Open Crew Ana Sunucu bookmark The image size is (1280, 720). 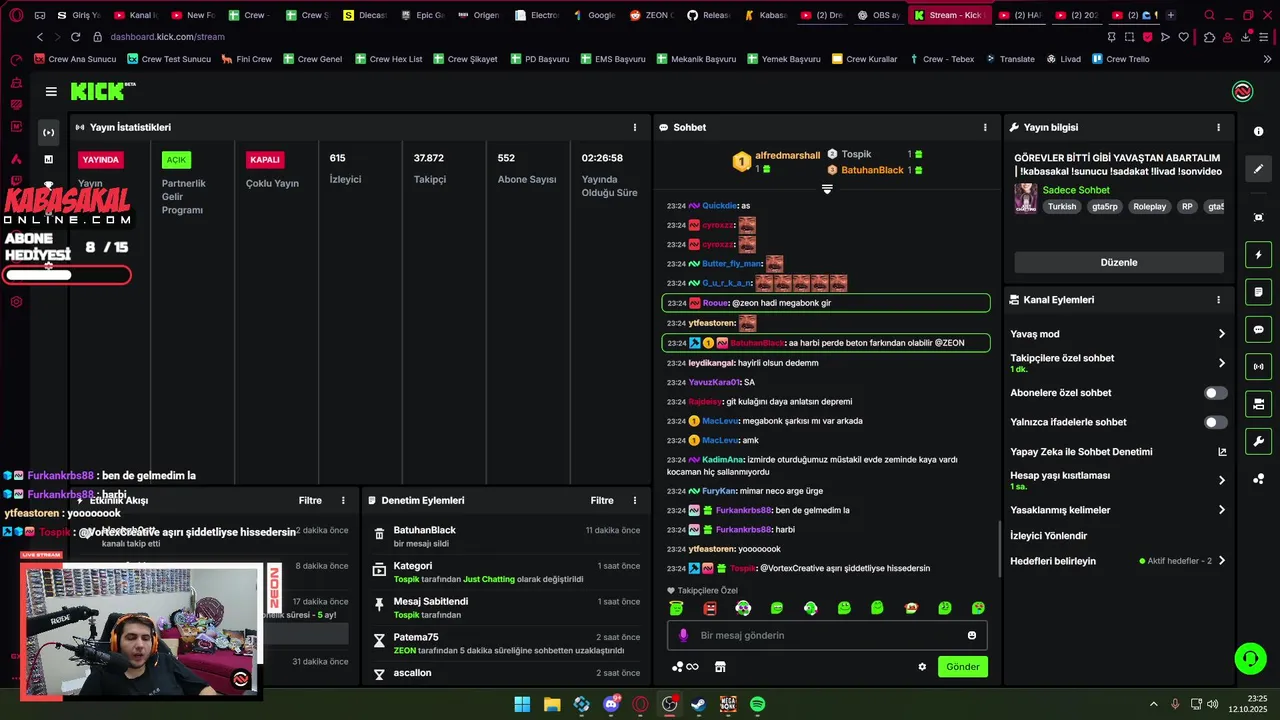pos(75,59)
